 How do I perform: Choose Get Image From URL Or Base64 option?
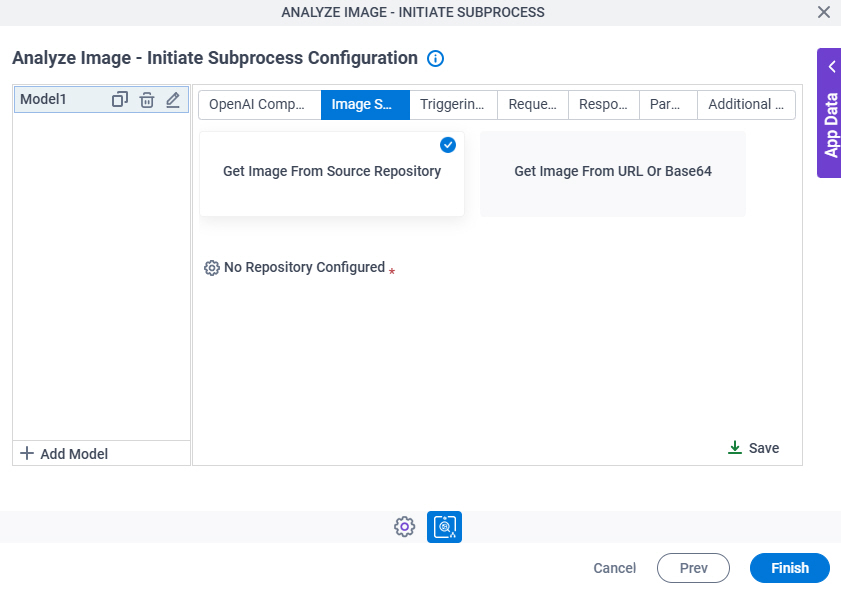point(613,174)
